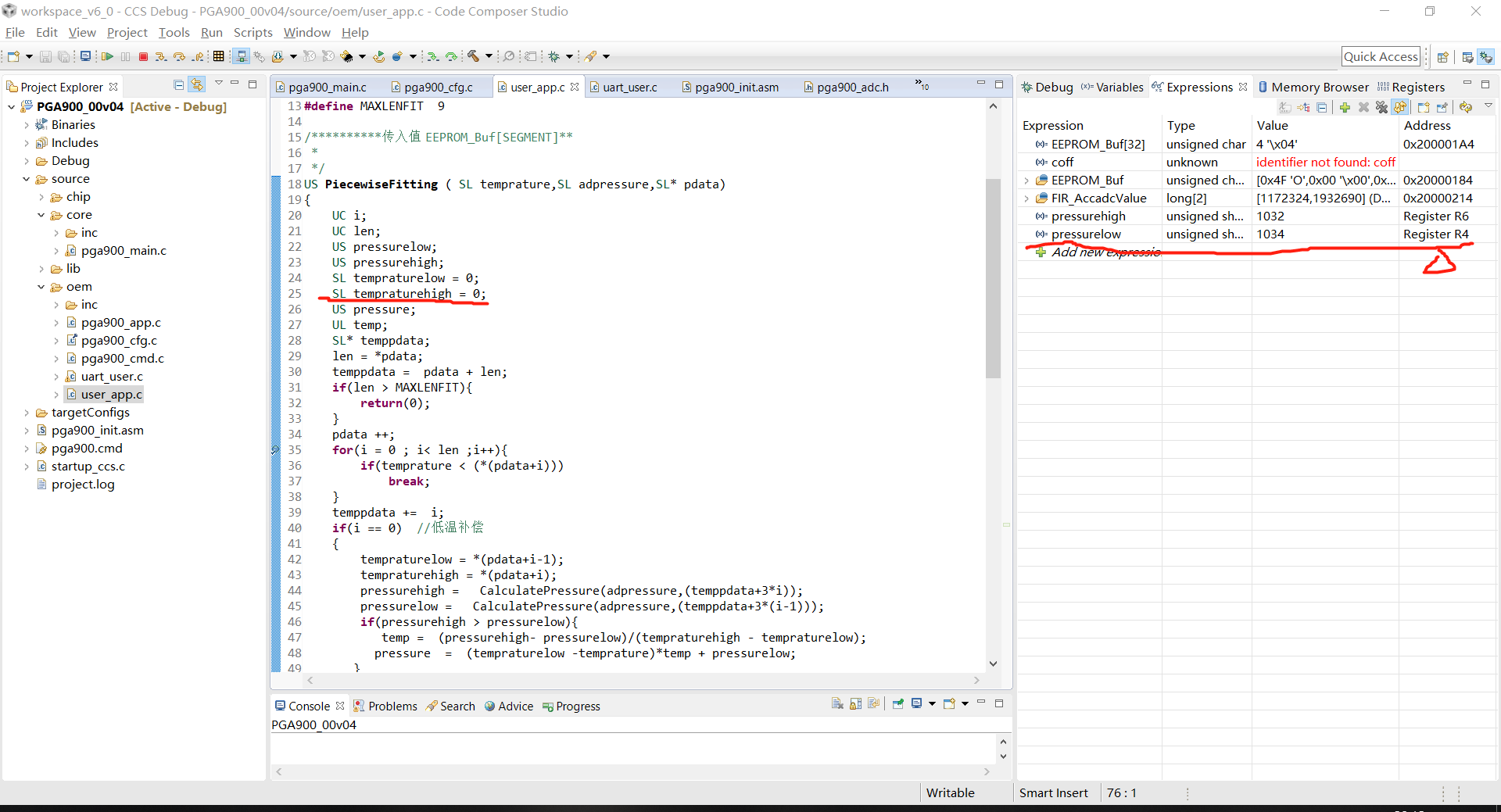
Task: Toggle Scroll Lock in Console toolbar
Action: click(x=856, y=703)
